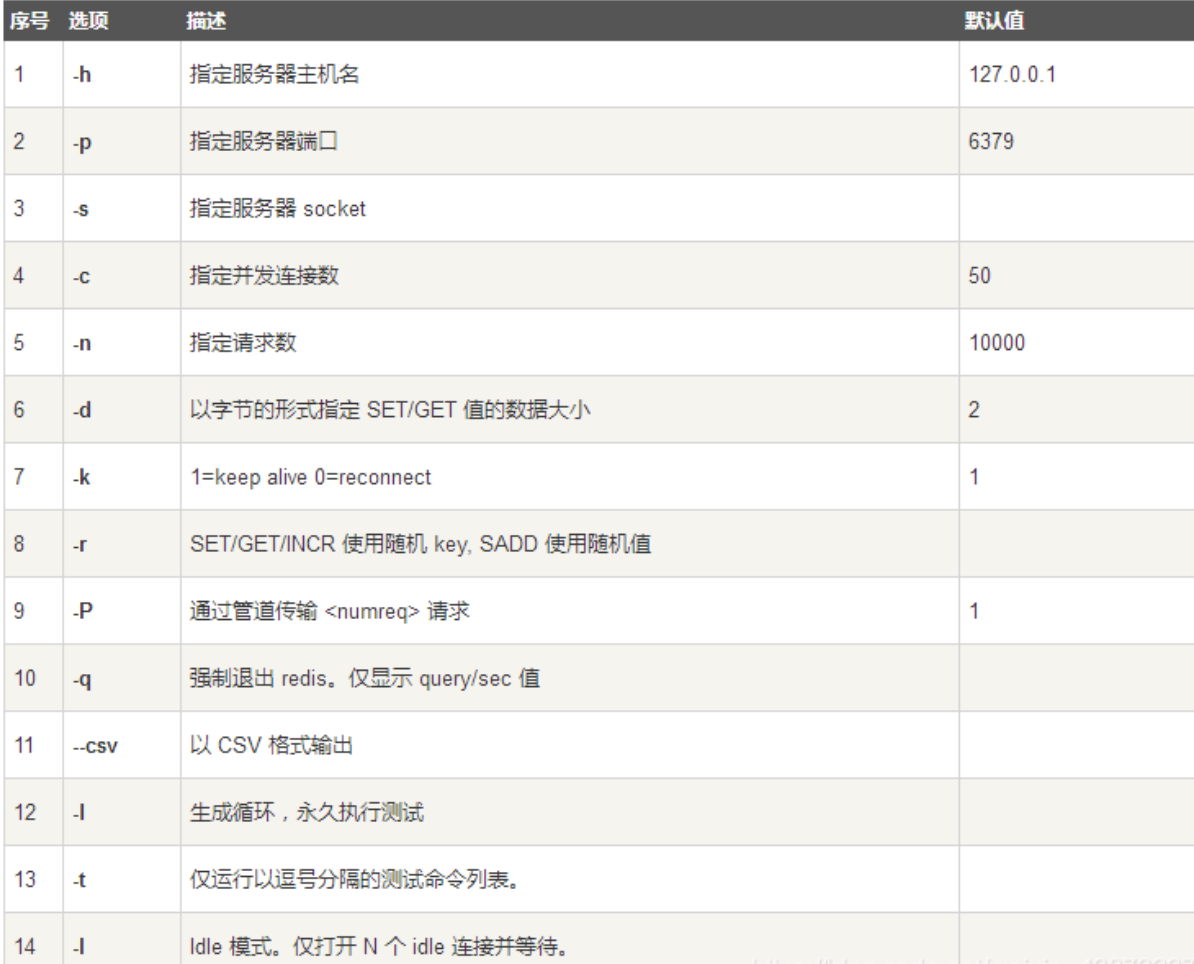Image resolution: width=1194 pixels, height=964 pixels.
Task: Click the text 生成循环，永久执行测试
Action: [x=307, y=812]
